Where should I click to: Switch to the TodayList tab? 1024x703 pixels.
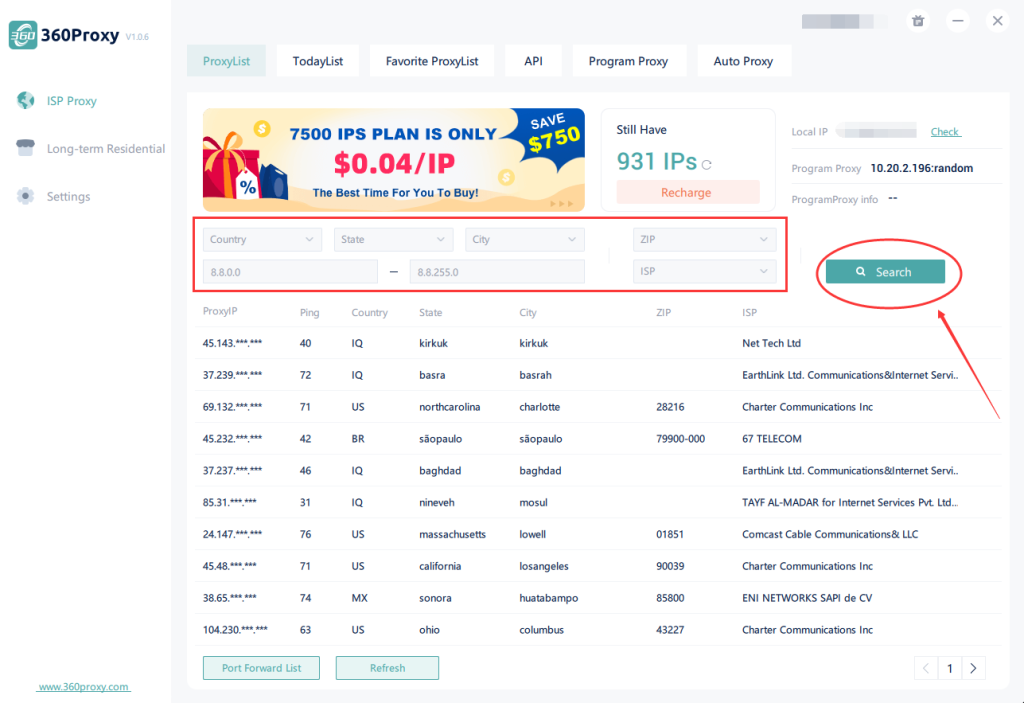[x=317, y=61]
